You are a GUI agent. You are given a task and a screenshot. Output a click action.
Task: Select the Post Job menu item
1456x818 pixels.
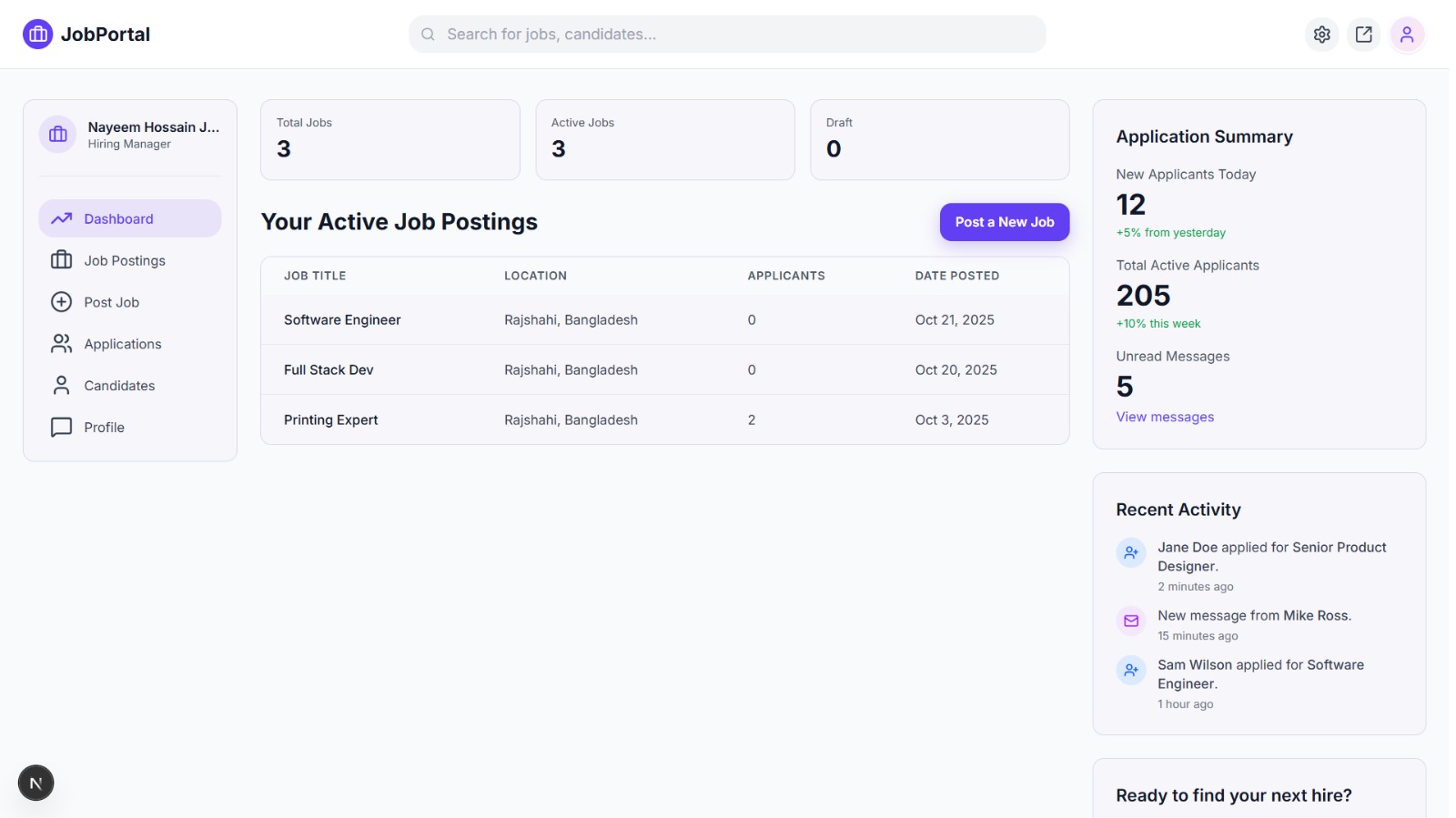[x=130, y=302]
